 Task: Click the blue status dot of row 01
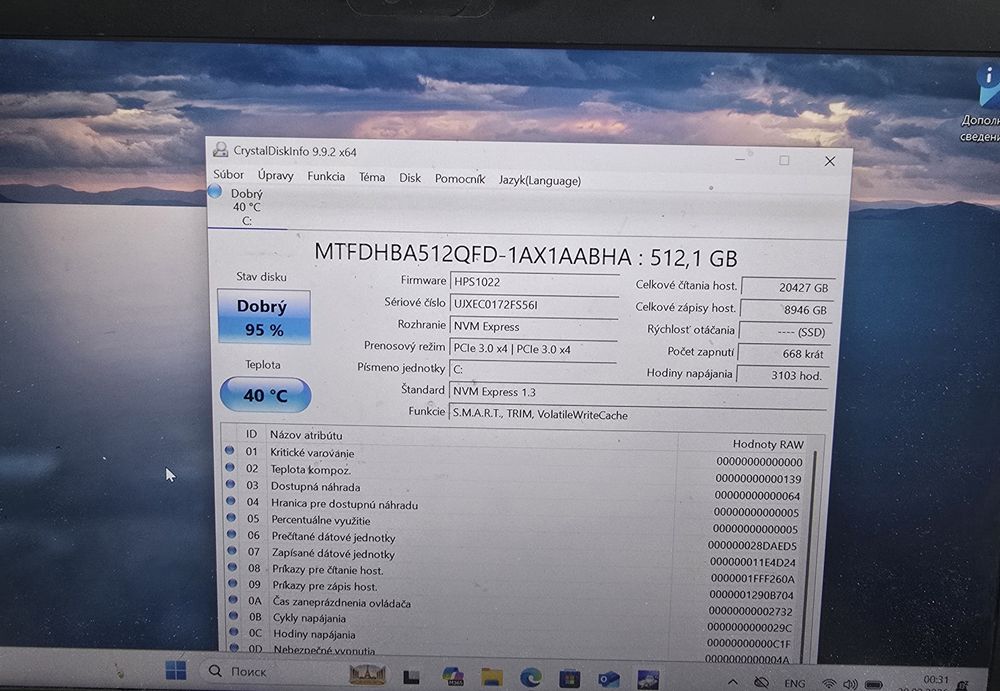pos(229,450)
